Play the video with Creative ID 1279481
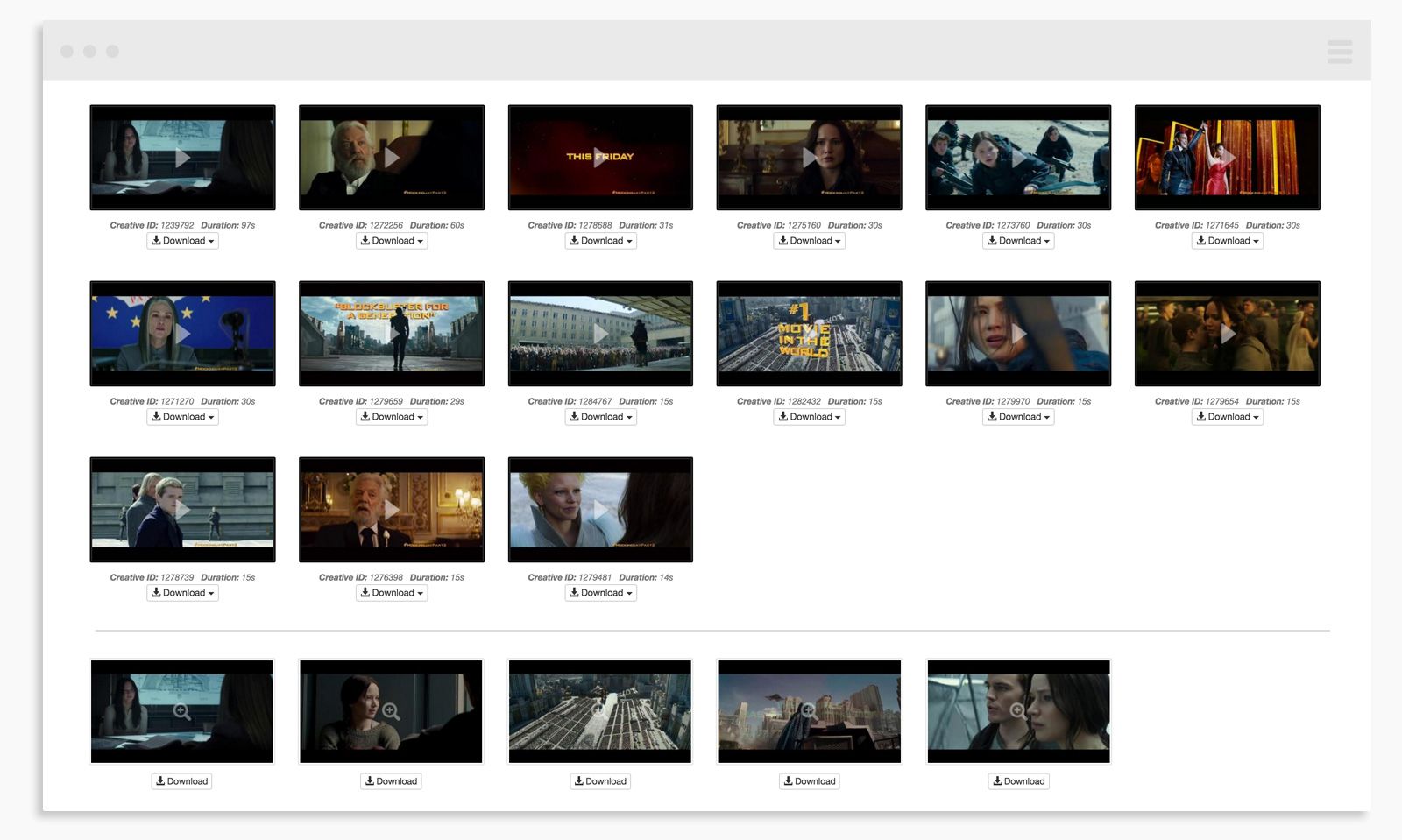 (600, 510)
